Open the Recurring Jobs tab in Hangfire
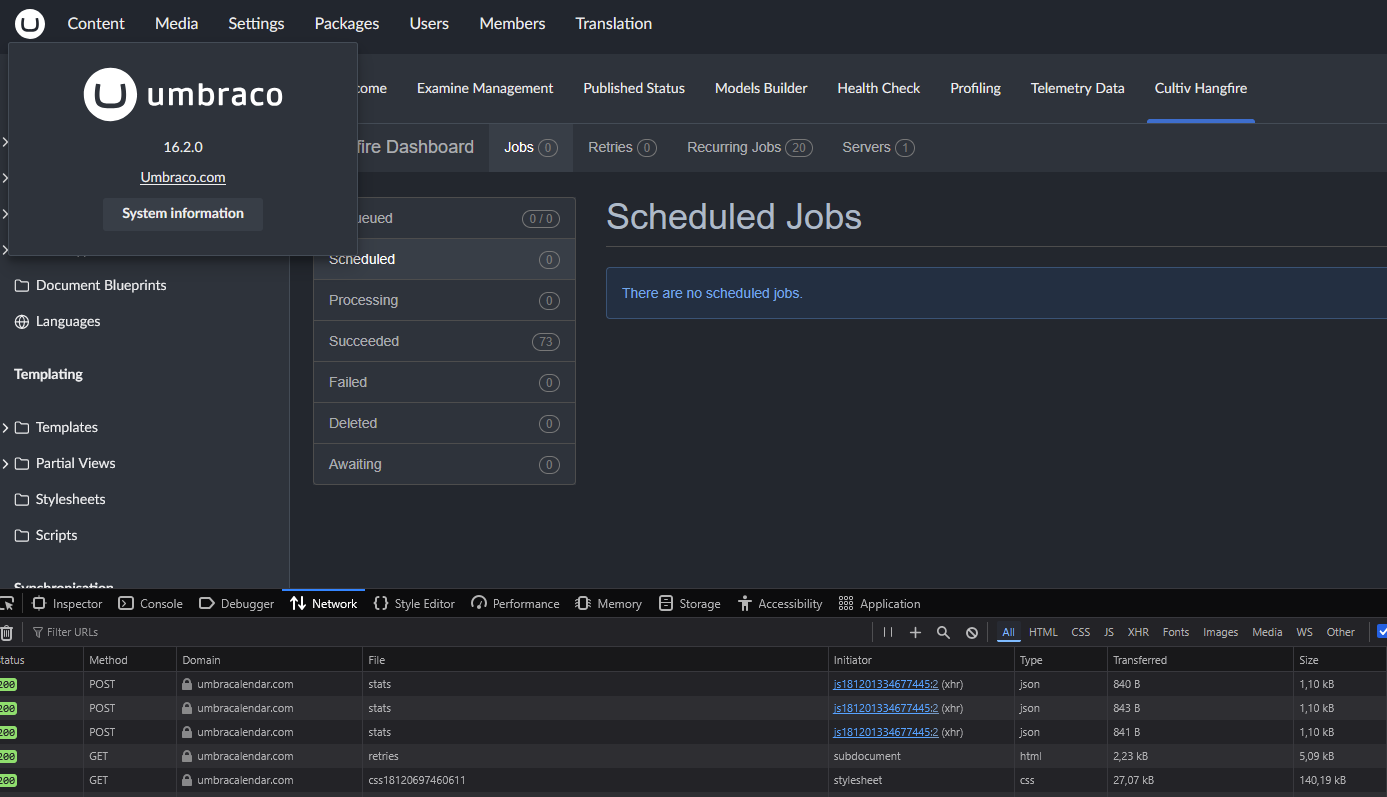This screenshot has width=1387, height=797. (748, 148)
